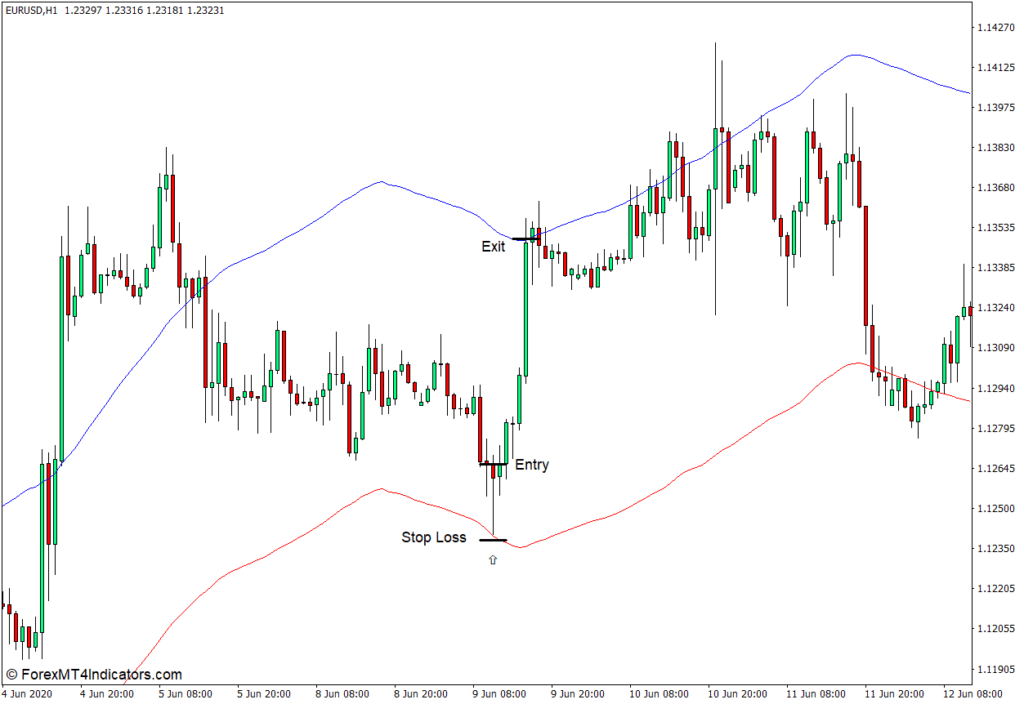Click the Entry text label
The height and width of the screenshot is (704, 1024).
click(x=531, y=465)
